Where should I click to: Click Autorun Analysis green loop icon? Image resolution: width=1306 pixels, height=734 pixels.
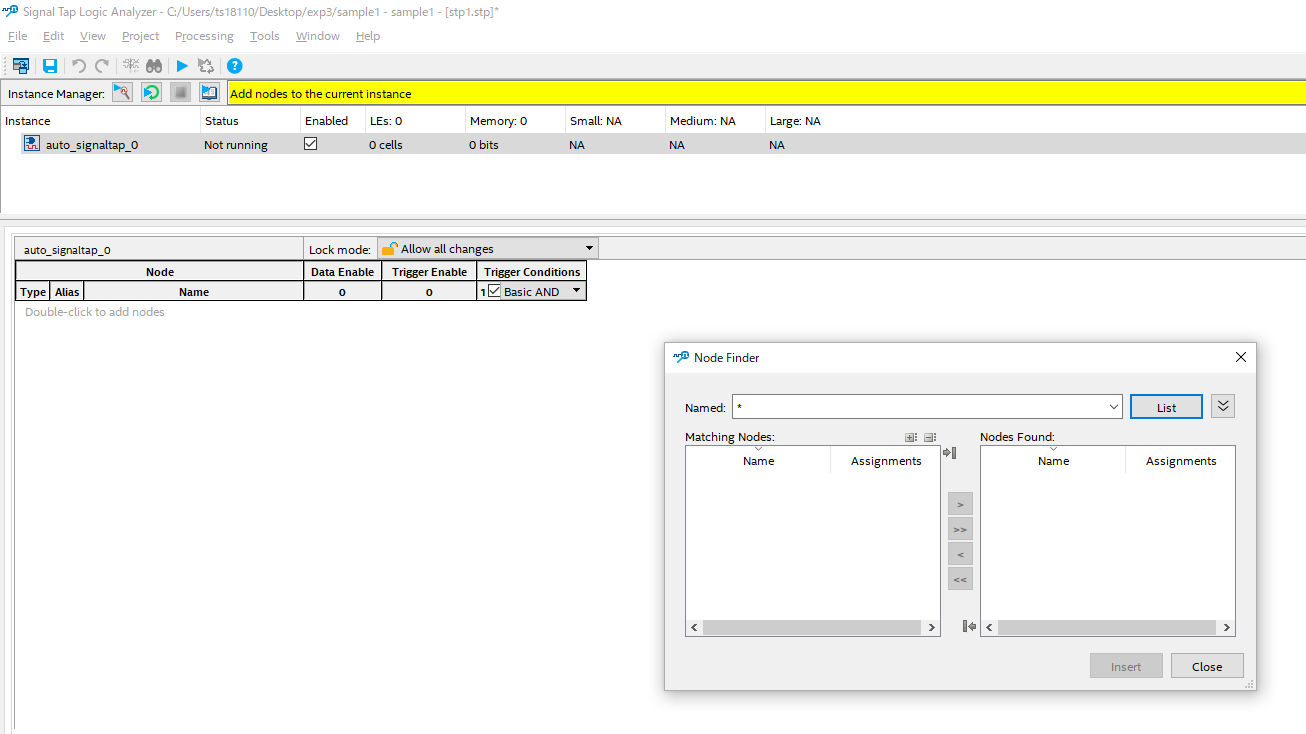pos(151,93)
